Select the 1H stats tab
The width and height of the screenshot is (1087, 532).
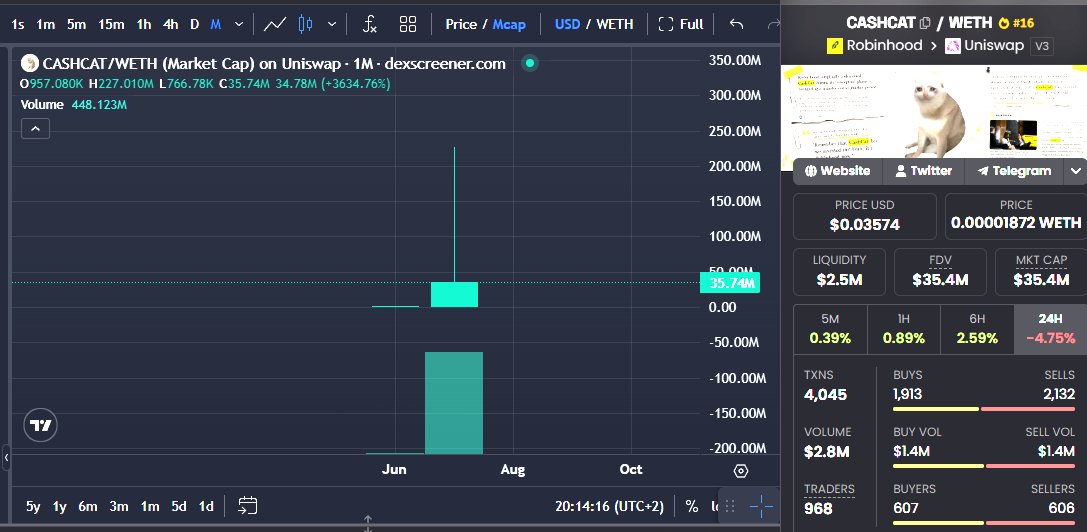[903, 329]
